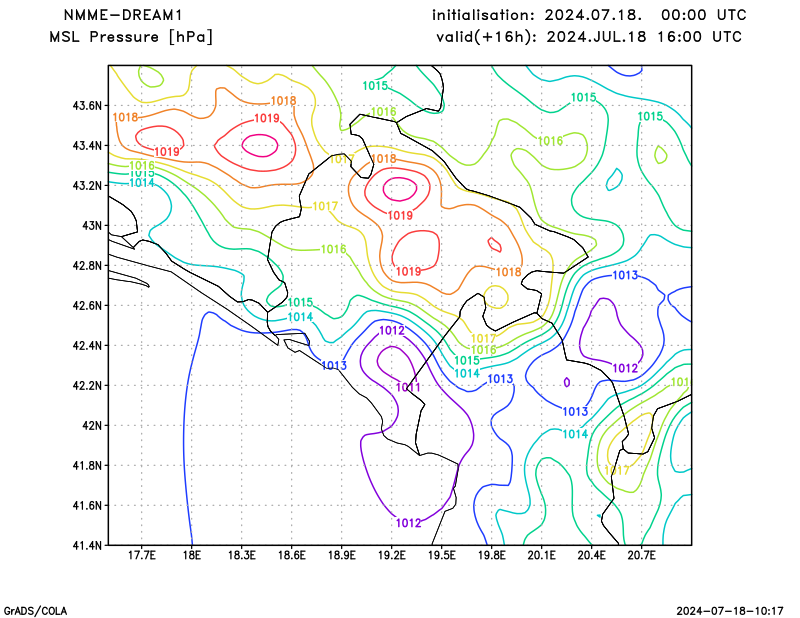Click the 2024-07-18-10:17 timestamp
This screenshot has width=800, height=618.
pyautogui.click(x=730, y=611)
